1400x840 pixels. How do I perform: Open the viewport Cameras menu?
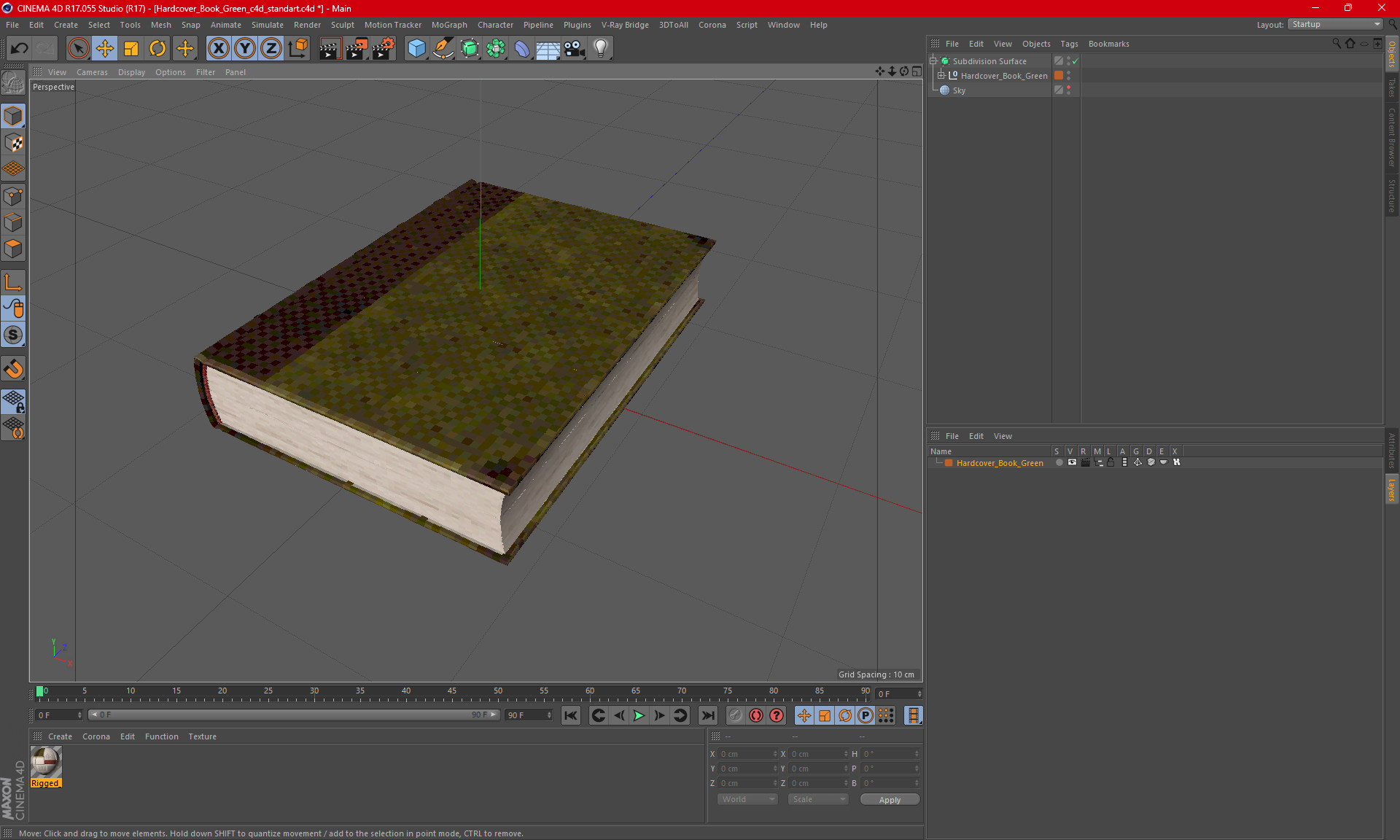click(x=92, y=72)
